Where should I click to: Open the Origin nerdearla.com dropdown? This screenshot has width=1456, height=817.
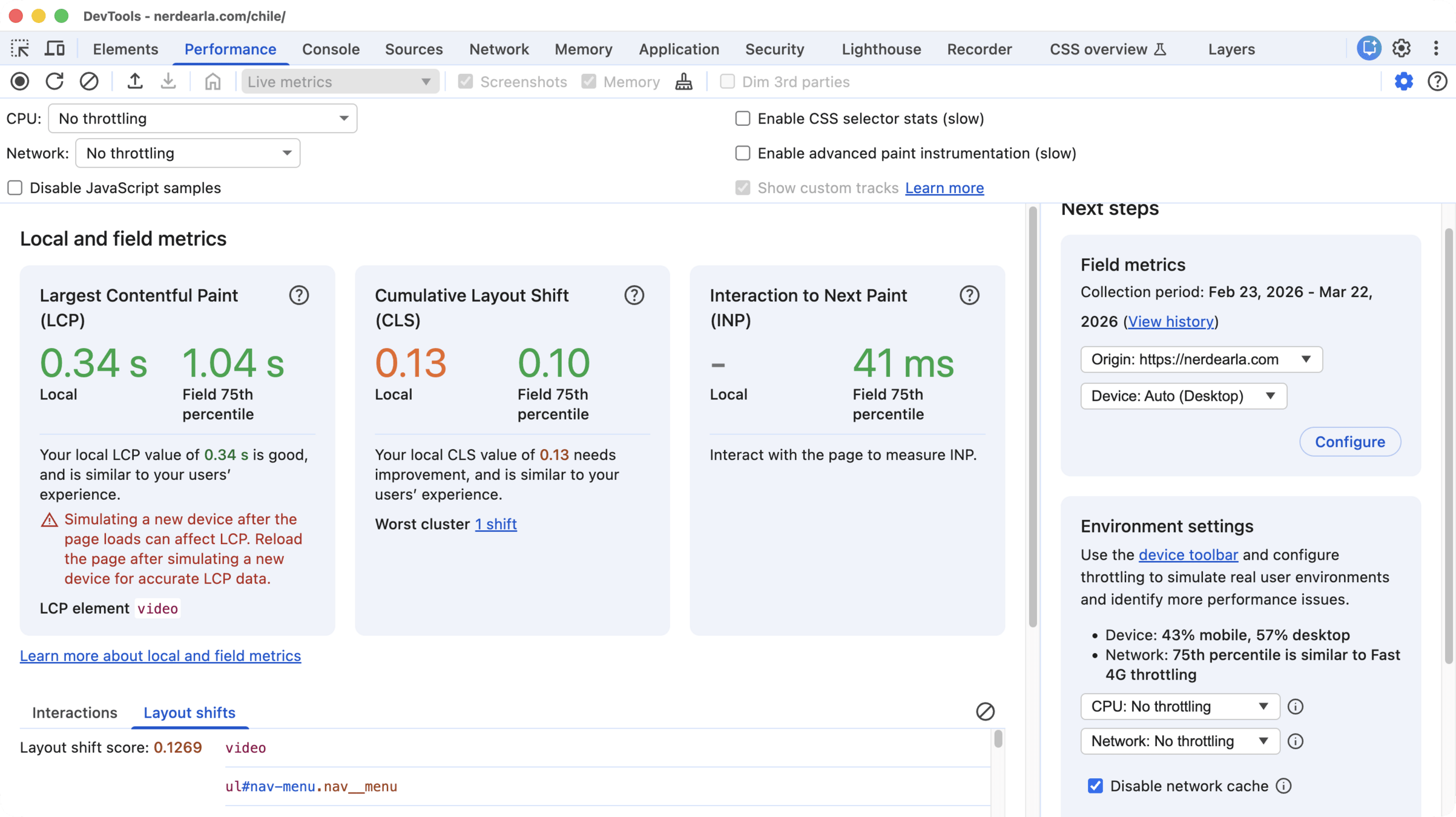point(1201,359)
